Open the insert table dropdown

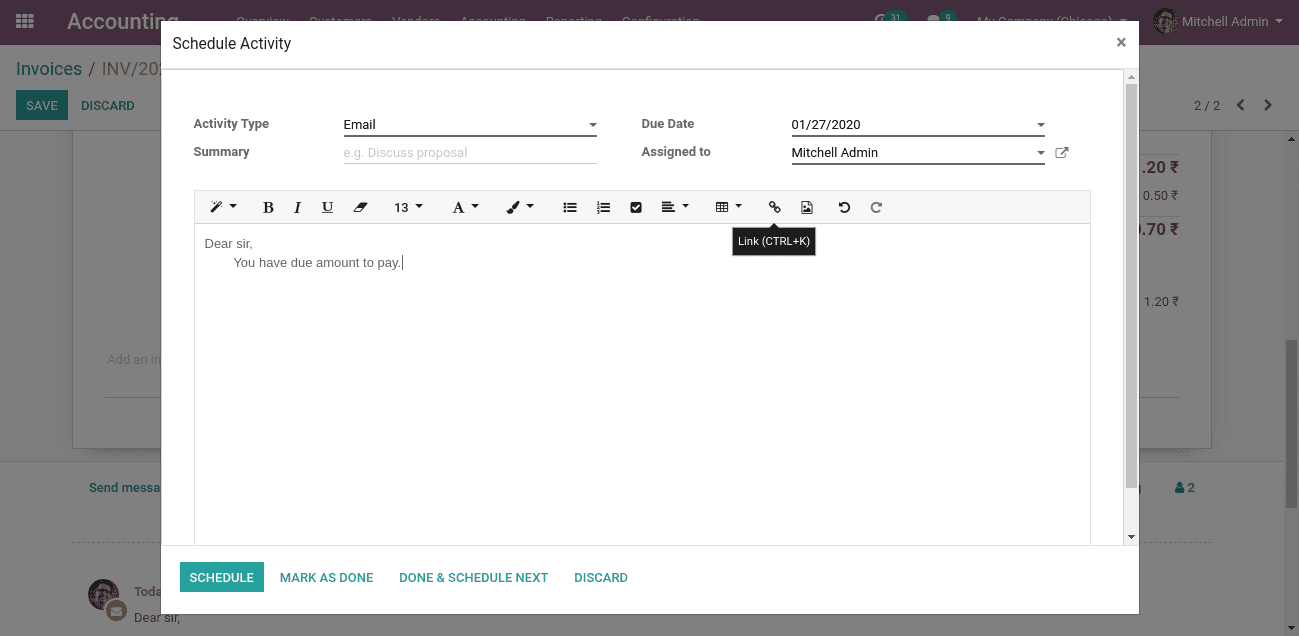pos(729,207)
